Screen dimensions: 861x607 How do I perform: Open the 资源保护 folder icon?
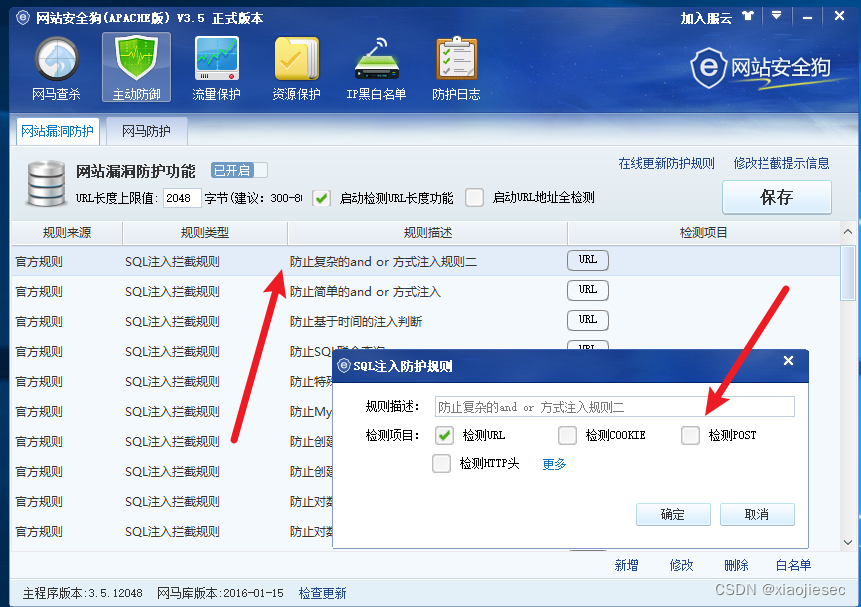(x=296, y=69)
